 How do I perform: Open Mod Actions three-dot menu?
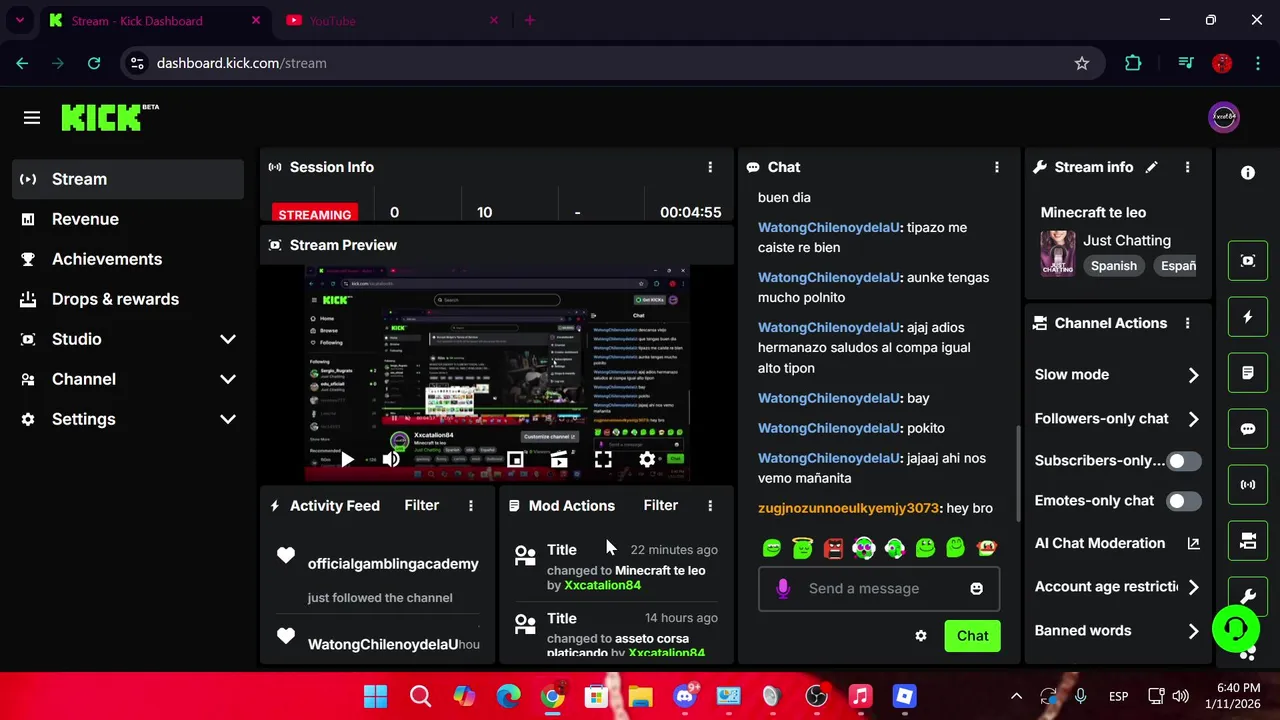click(710, 506)
